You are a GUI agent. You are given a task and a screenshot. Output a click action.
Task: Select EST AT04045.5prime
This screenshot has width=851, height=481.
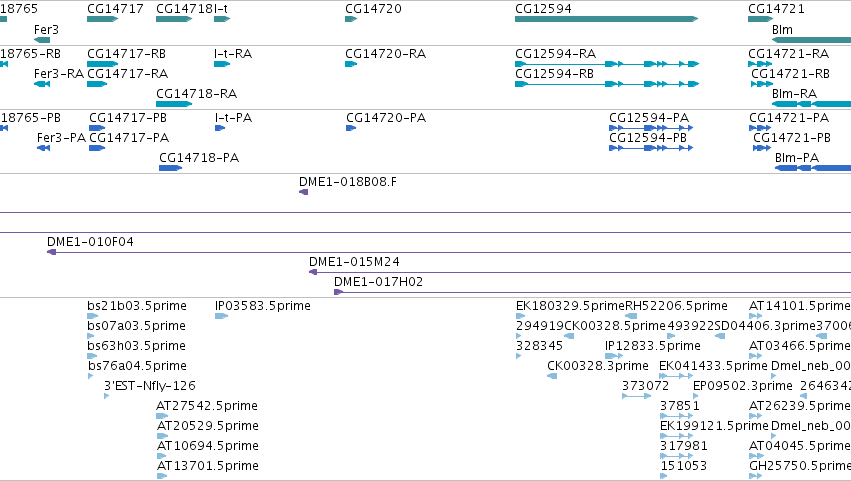799,447
